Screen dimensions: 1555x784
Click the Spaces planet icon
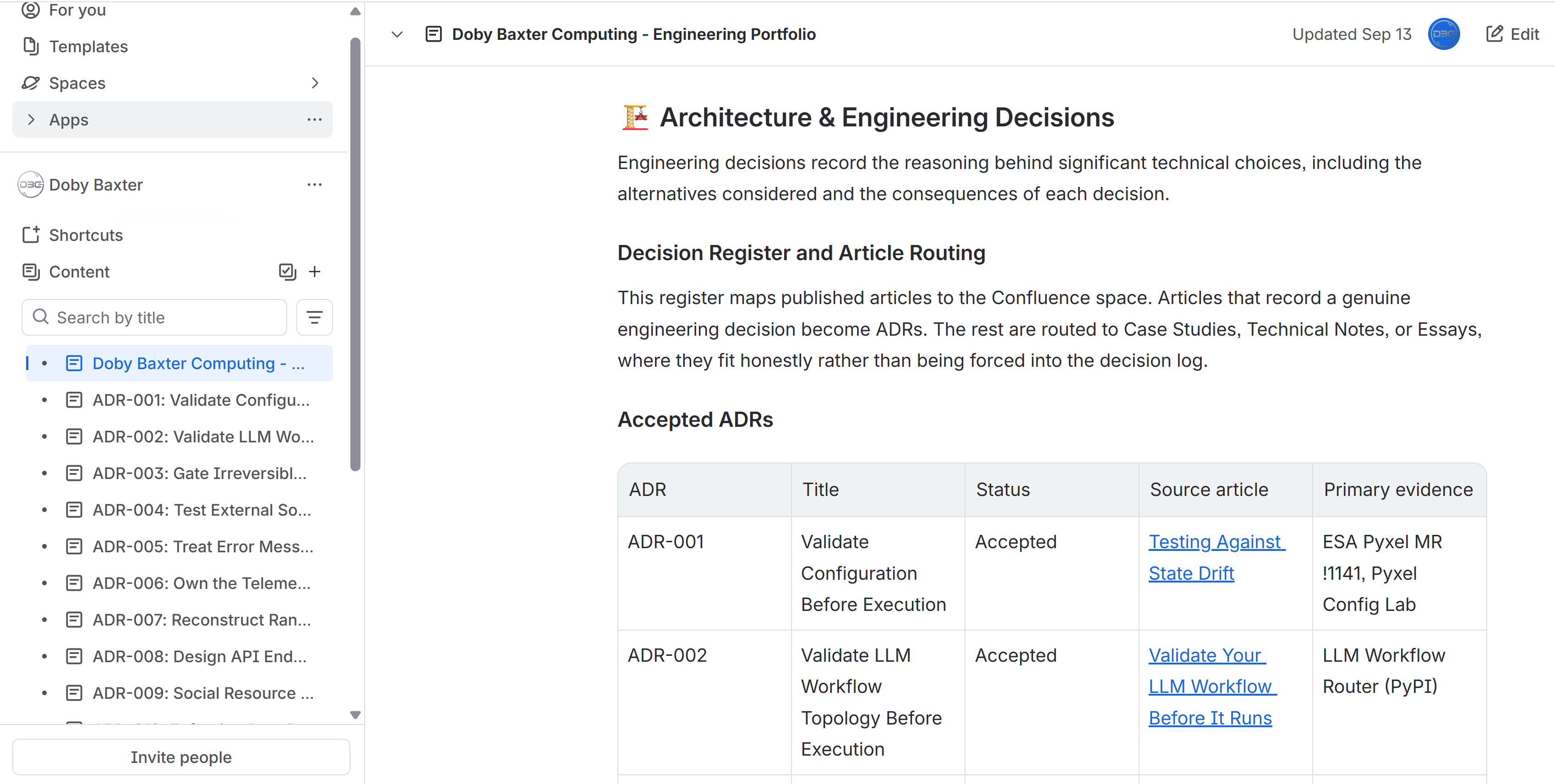(31, 83)
